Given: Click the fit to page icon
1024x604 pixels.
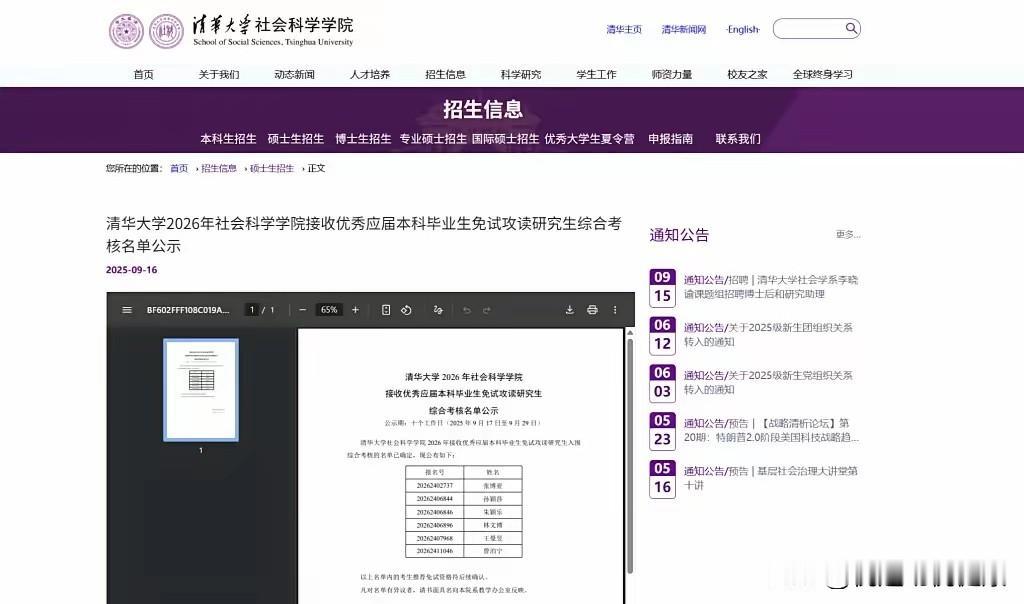Looking at the screenshot, I should (x=386, y=310).
